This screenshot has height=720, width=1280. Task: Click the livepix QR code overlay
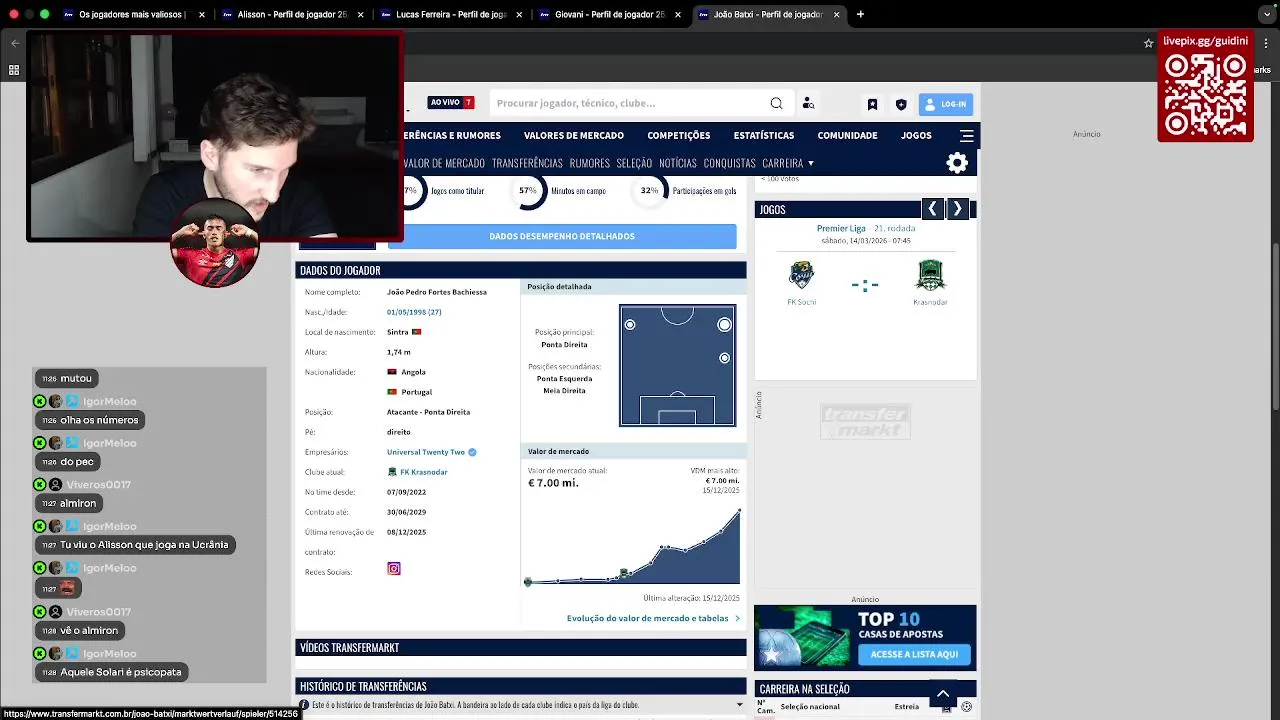point(1205,95)
